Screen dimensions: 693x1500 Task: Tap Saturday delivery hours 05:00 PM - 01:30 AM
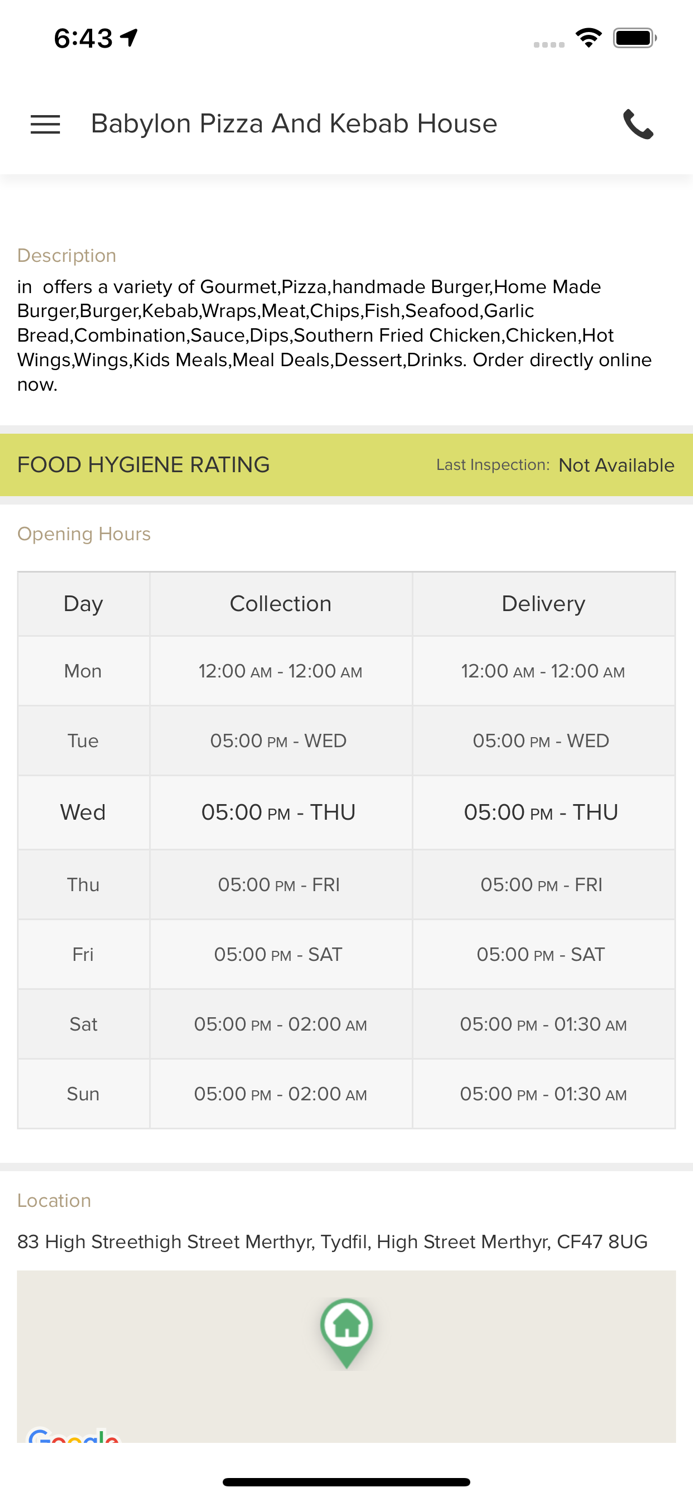[x=544, y=1024]
